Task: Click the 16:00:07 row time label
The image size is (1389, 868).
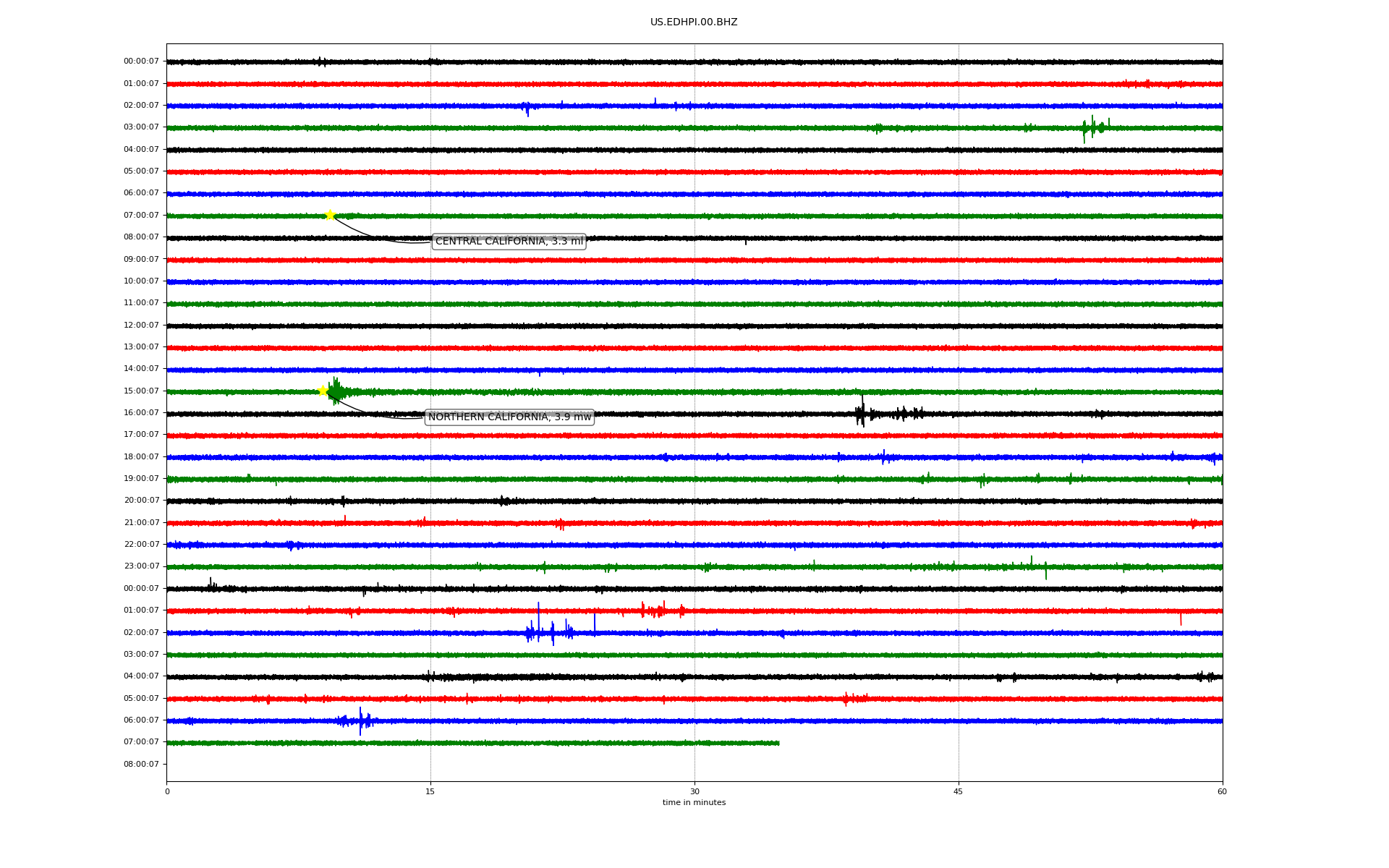Action: tap(141, 413)
